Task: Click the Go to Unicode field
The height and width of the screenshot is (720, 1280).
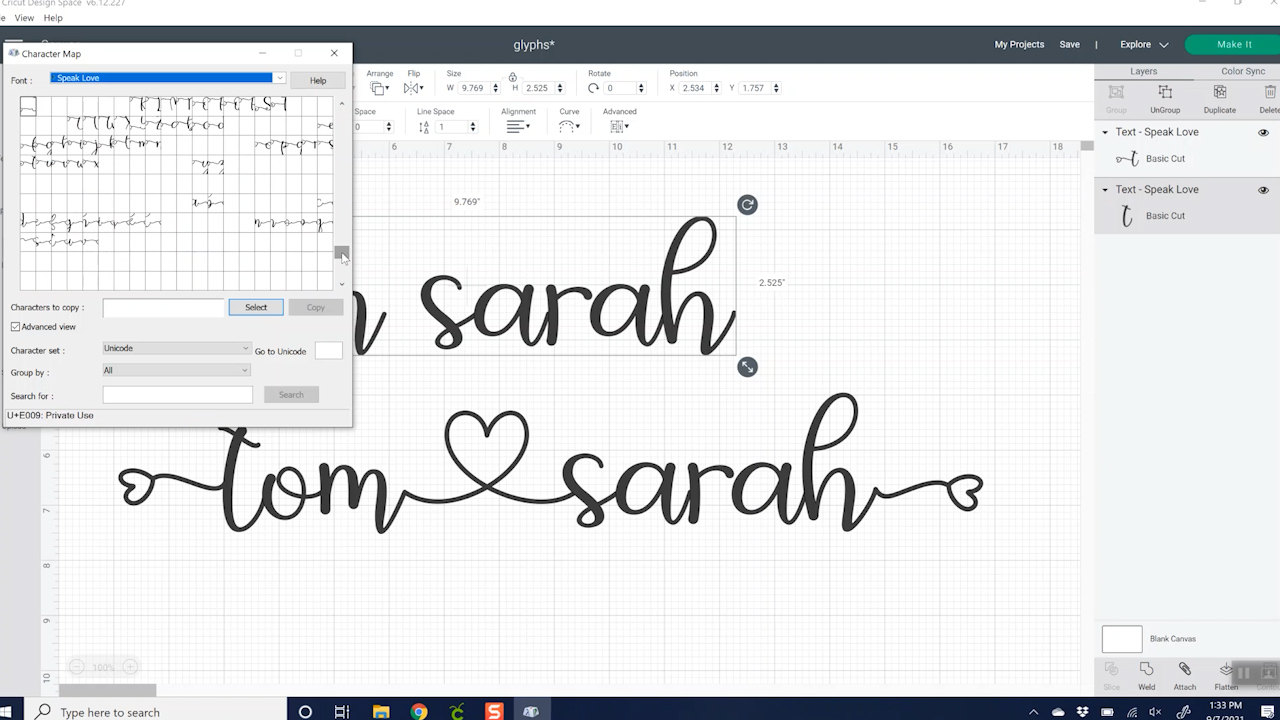Action: pyautogui.click(x=328, y=350)
